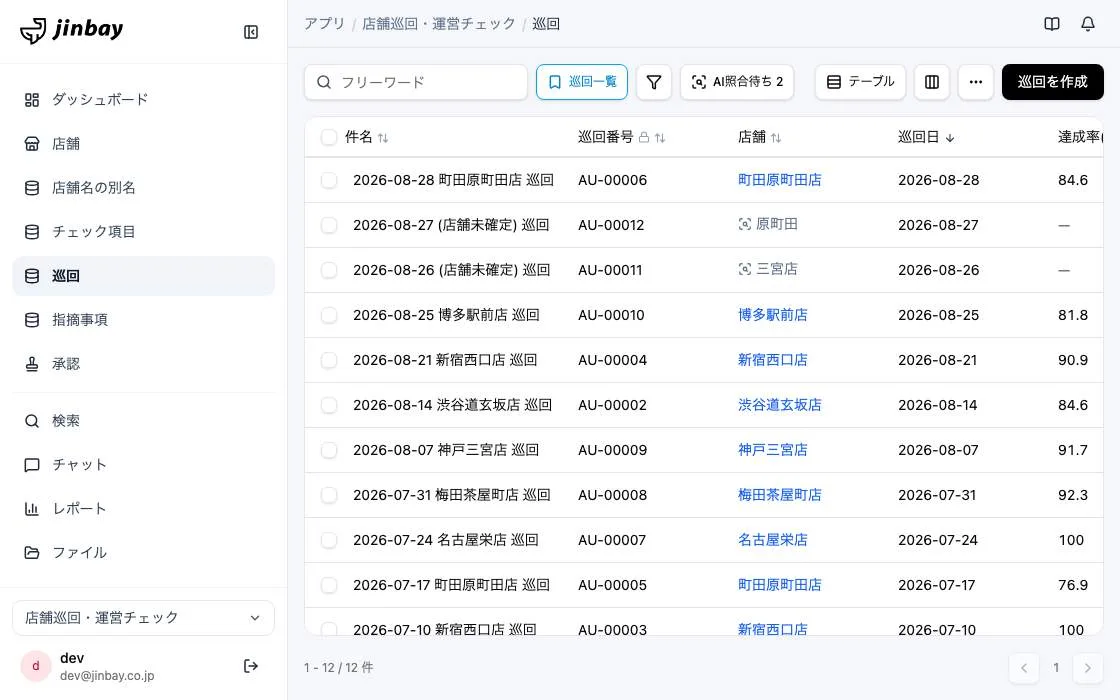Open 梅田茶屋町店 store link
1120x700 pixels.
click(x=779, y=495)
